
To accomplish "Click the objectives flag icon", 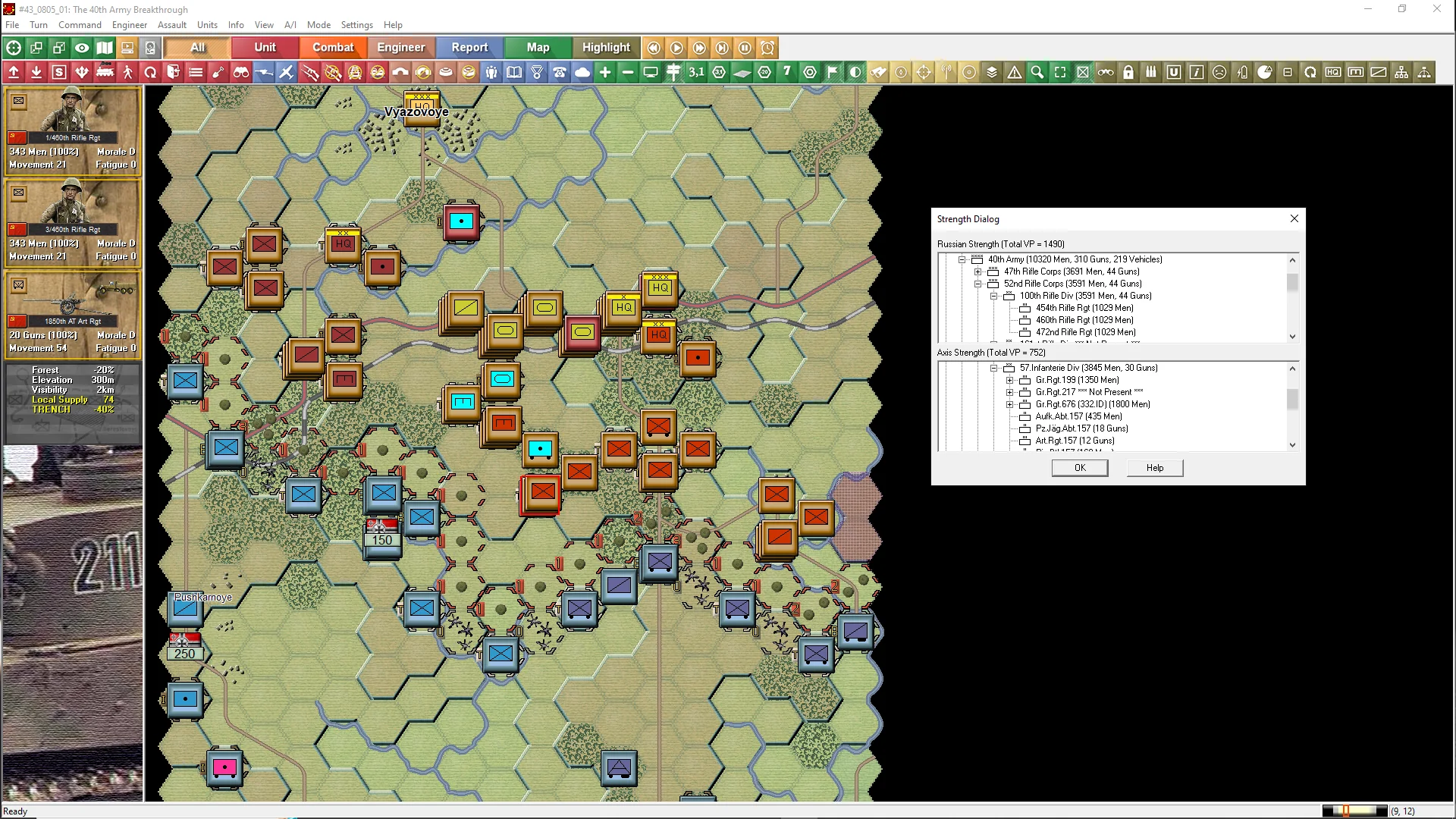I will coord(833,72).
